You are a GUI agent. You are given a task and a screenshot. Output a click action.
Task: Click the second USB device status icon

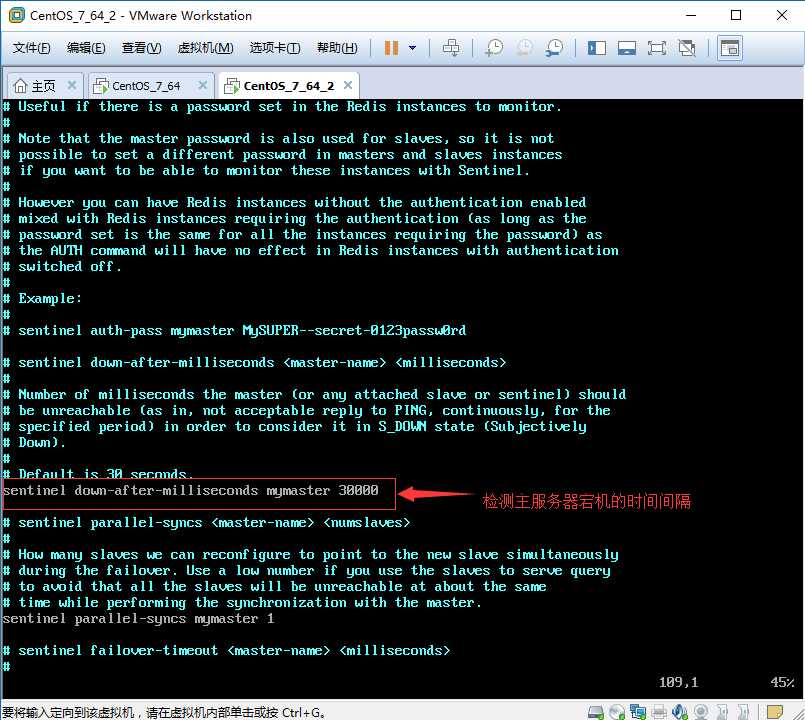pos(743,712)
